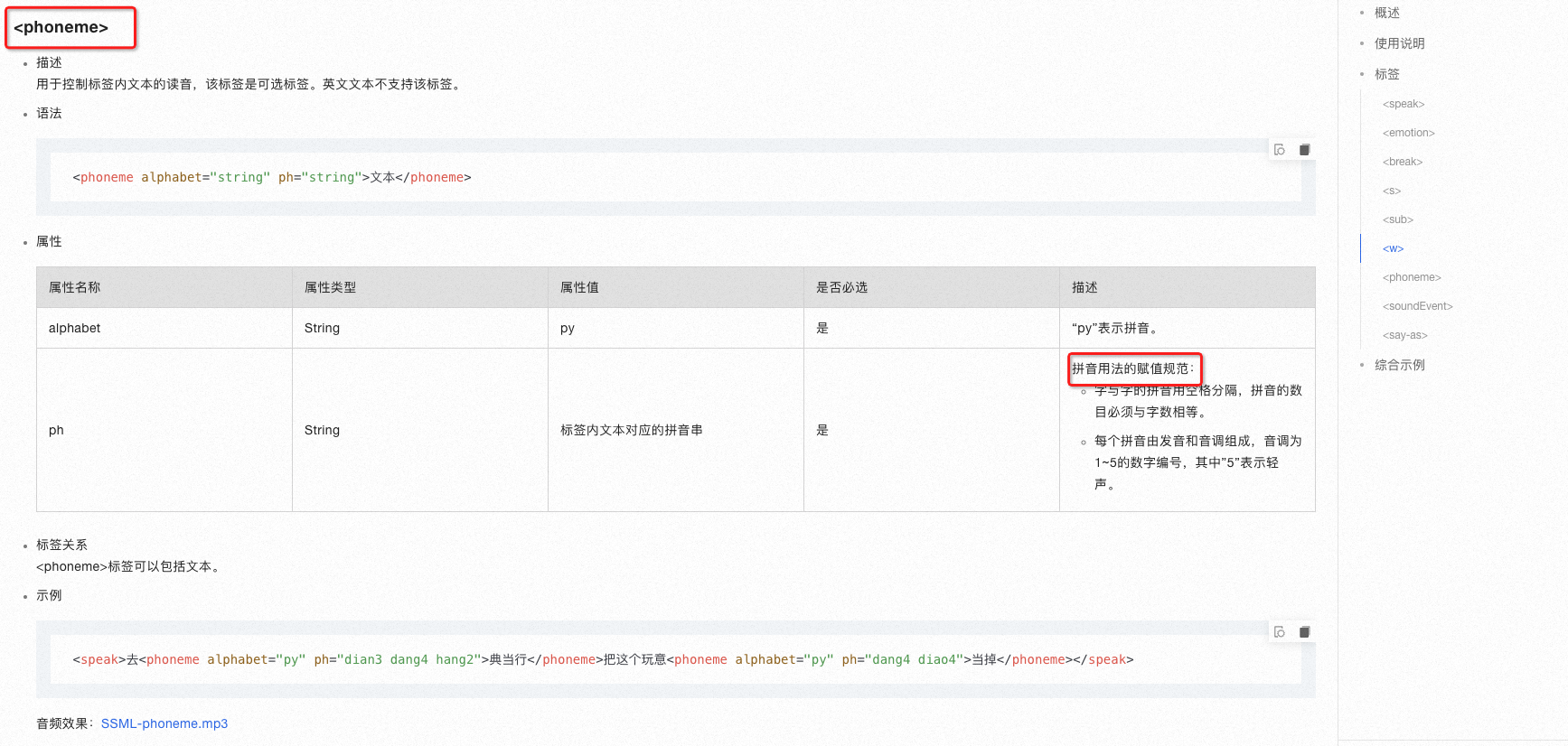
Task: Copy the phoneme syntax code block
Action: click(x=1304, y=150)
